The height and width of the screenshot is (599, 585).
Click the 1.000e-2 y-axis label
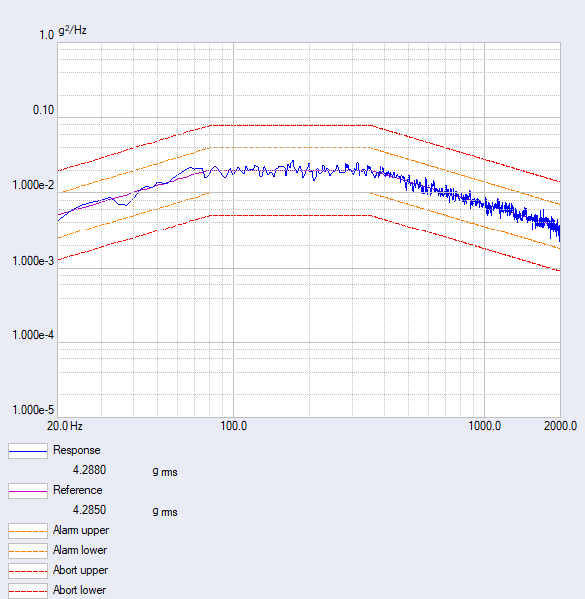[33, 185]
